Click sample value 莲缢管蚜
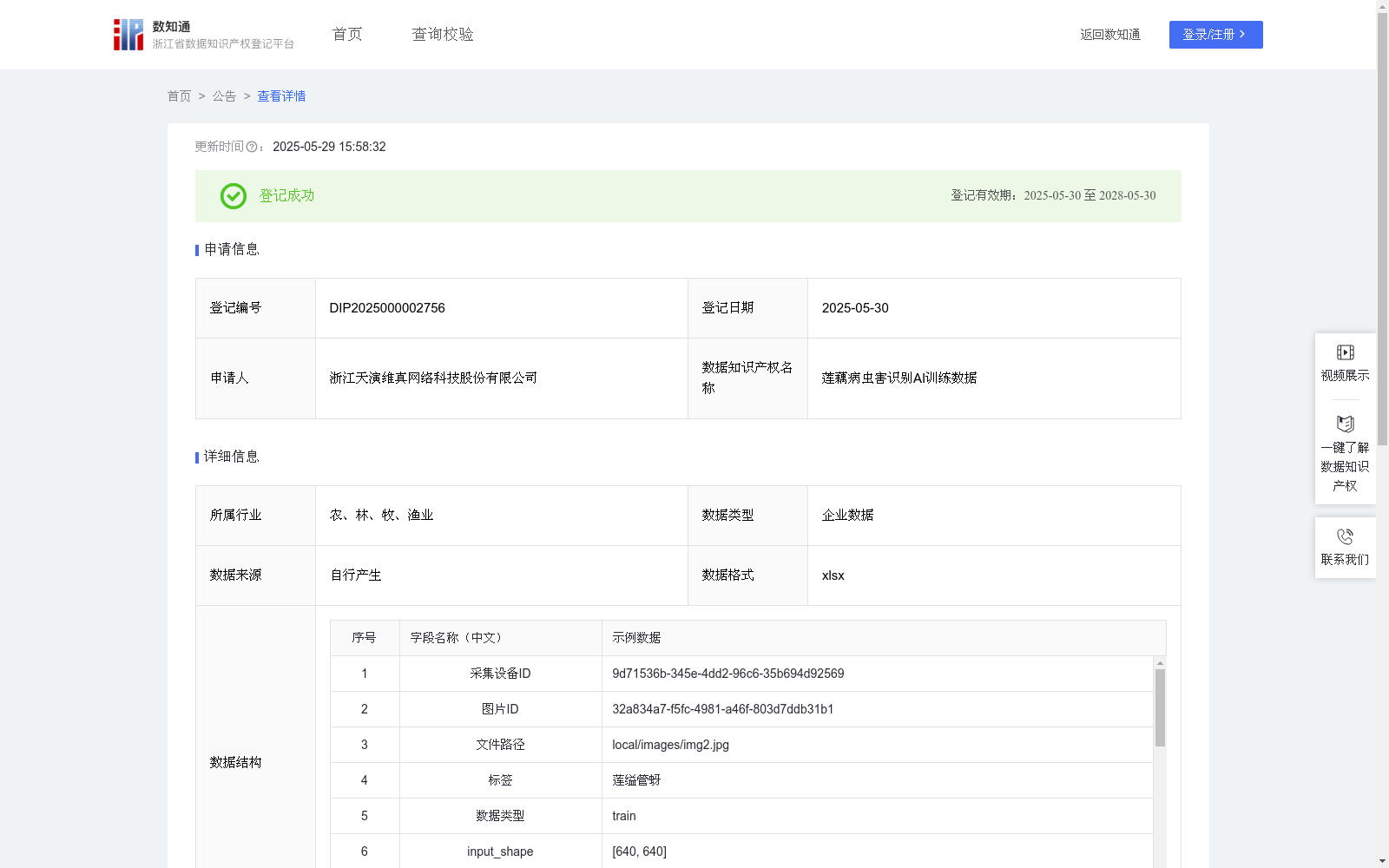 [636, 780]
